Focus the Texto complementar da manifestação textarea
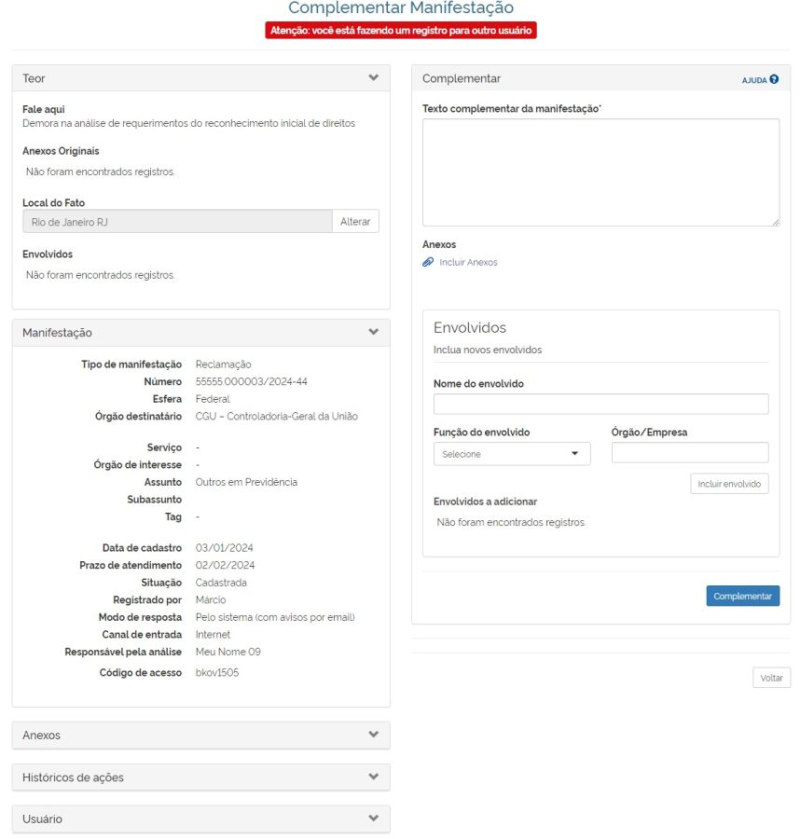800x839 pixels. pos(600,172)
